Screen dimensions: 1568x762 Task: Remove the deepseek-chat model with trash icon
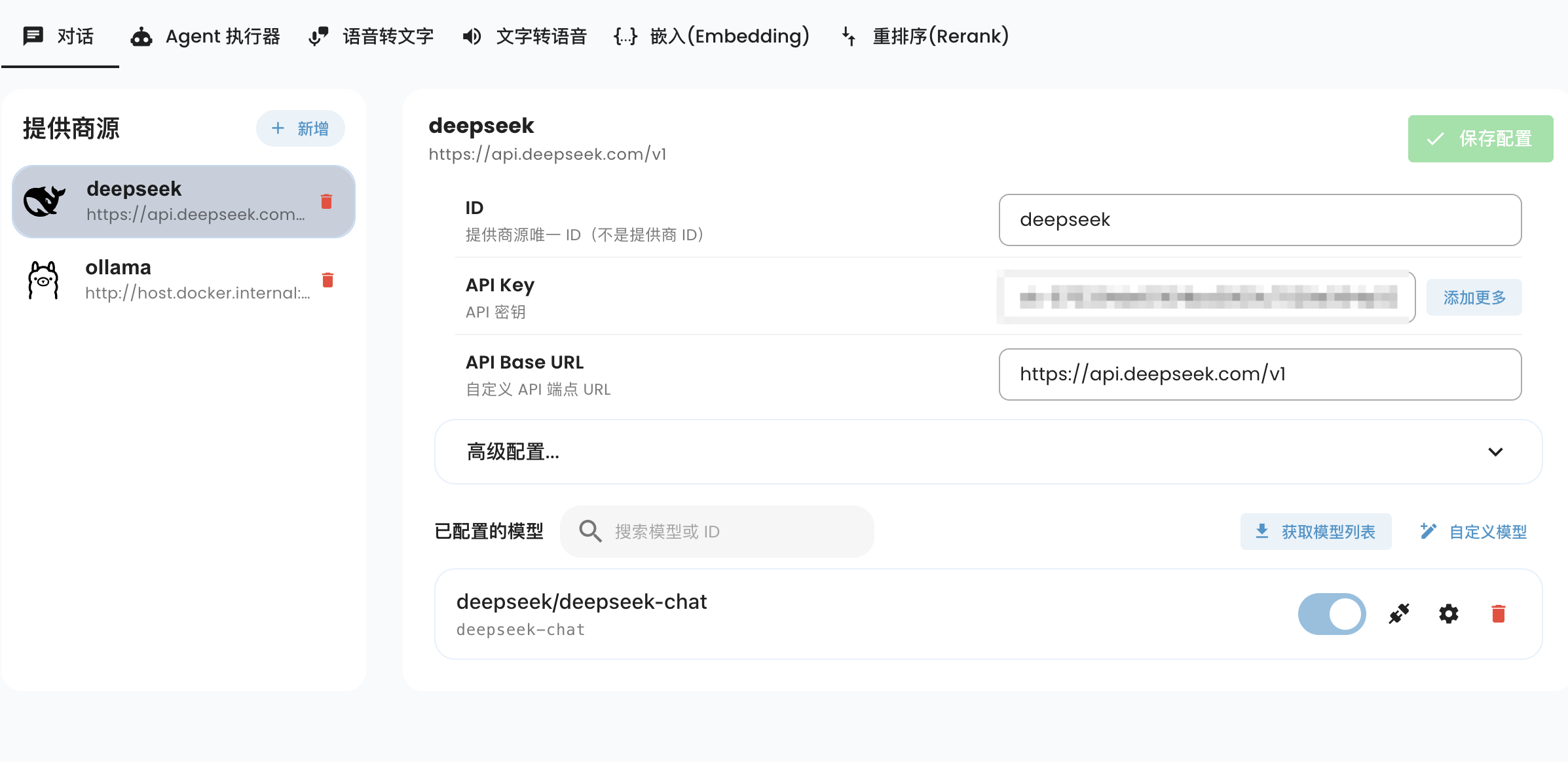coord(1499,614)
